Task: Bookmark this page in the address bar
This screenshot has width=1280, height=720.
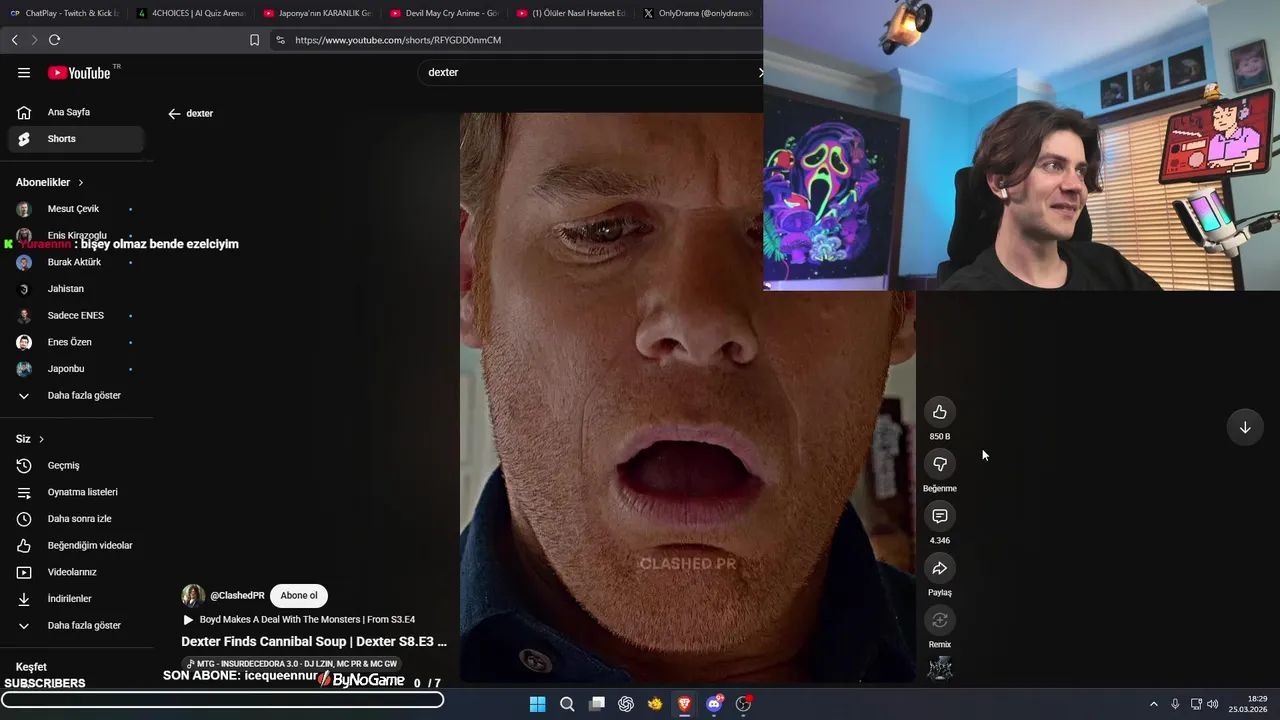Action: tap(254, 40)
